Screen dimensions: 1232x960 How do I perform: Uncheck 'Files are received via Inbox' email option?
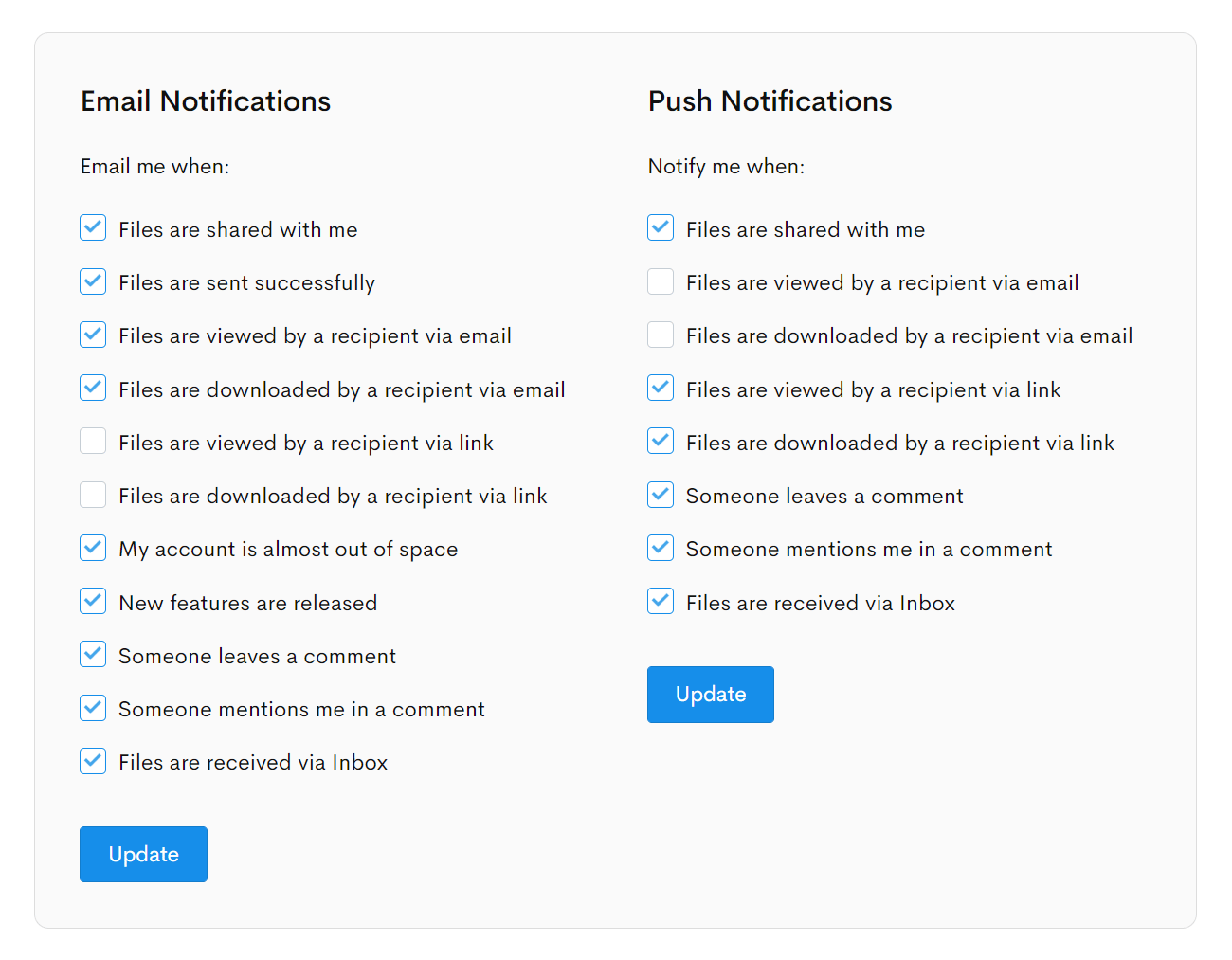[92, 760]
